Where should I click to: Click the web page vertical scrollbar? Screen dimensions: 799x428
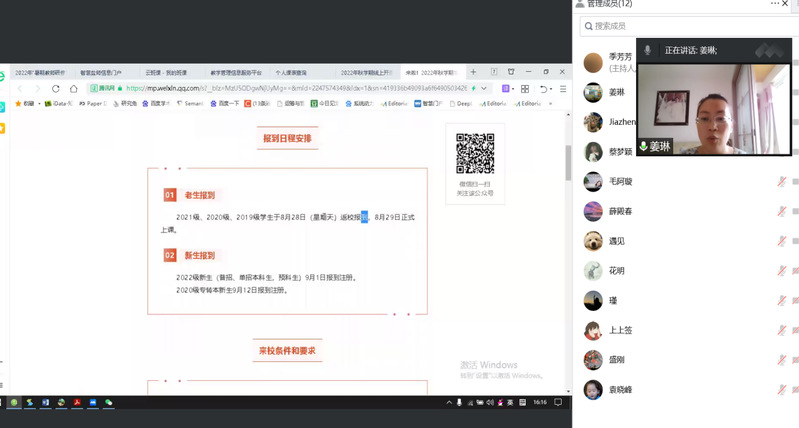[568, 160]
